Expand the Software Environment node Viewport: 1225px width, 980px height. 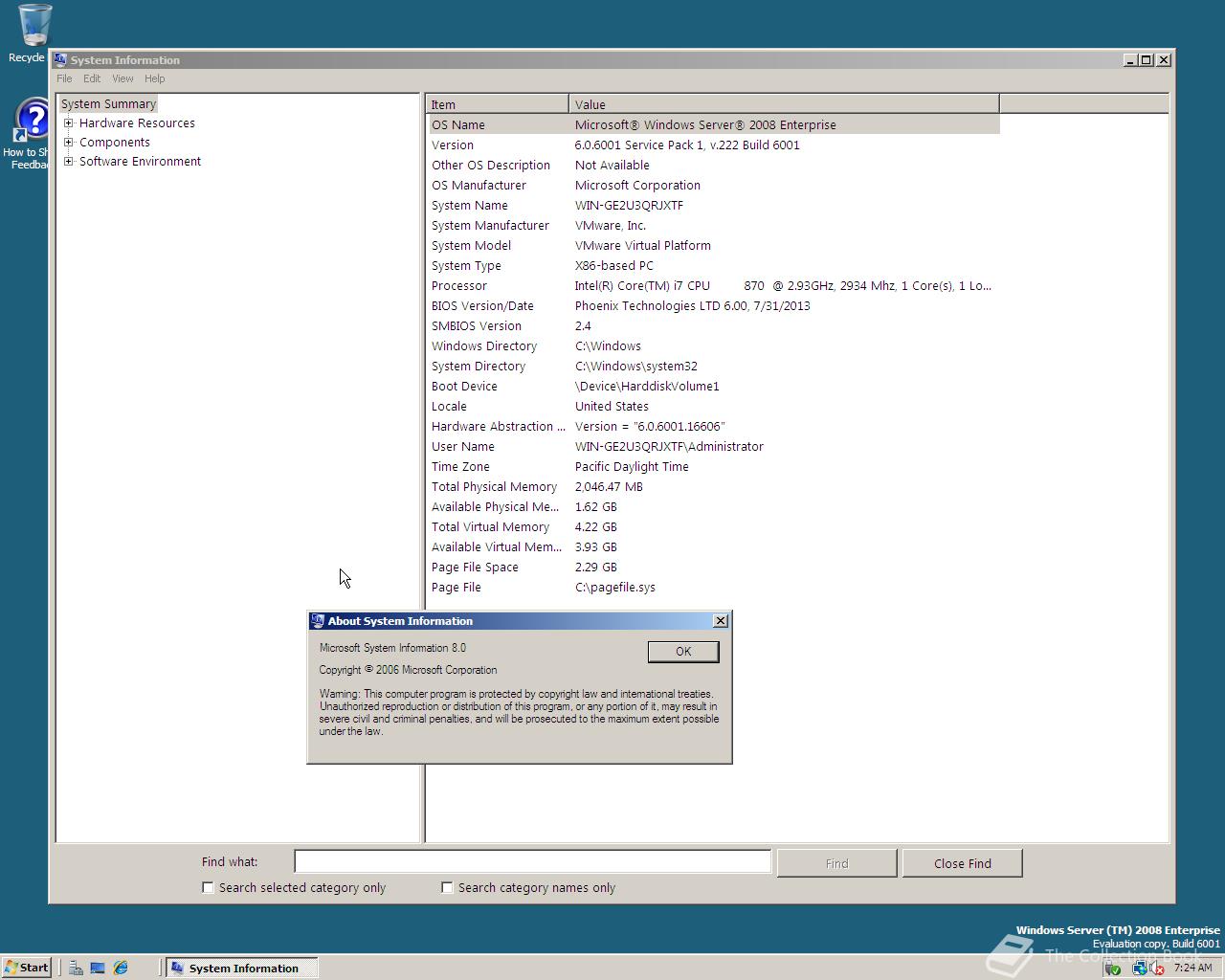pyautogui.click(x=69, y=161)
